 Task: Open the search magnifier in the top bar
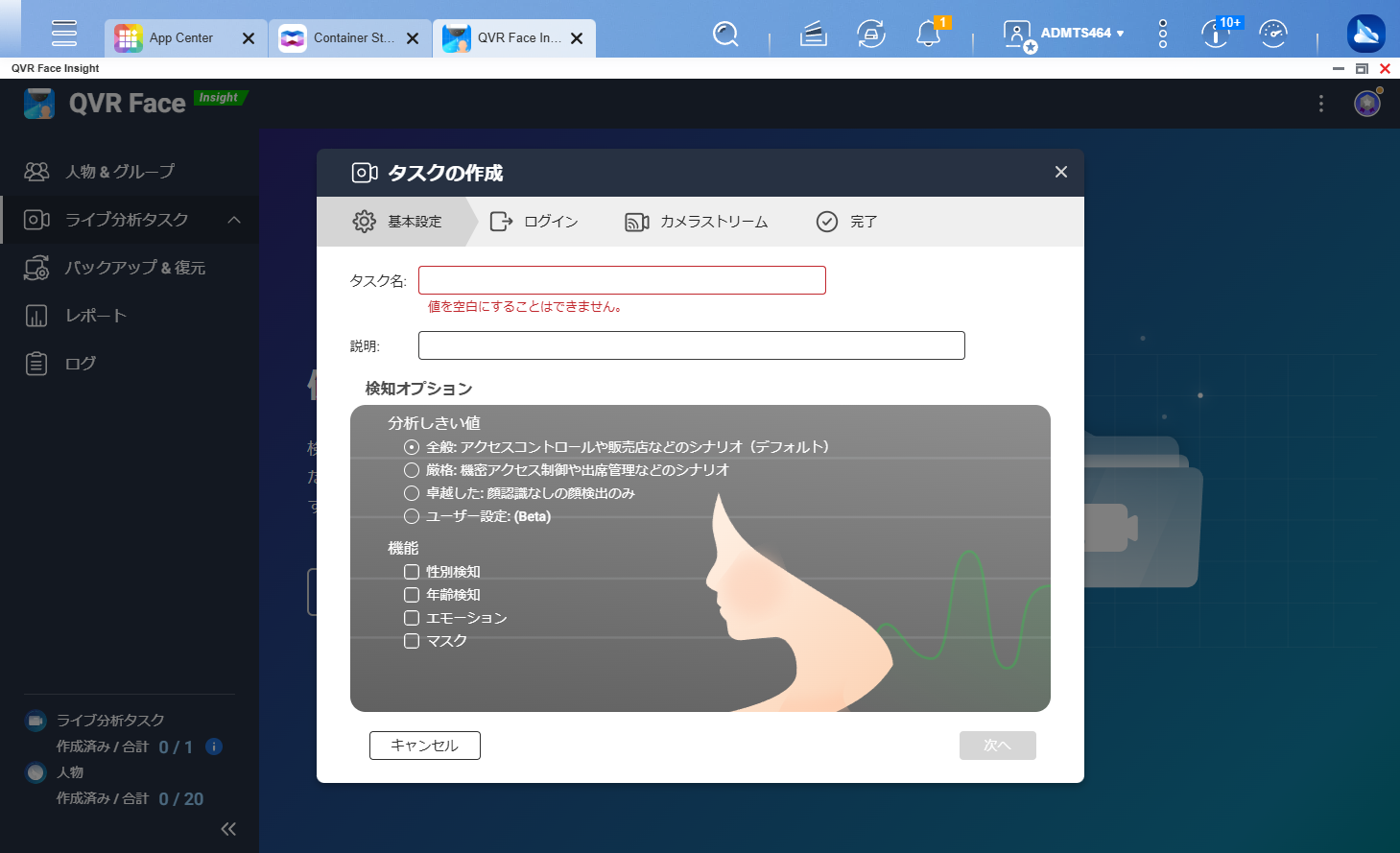(726, 35)
